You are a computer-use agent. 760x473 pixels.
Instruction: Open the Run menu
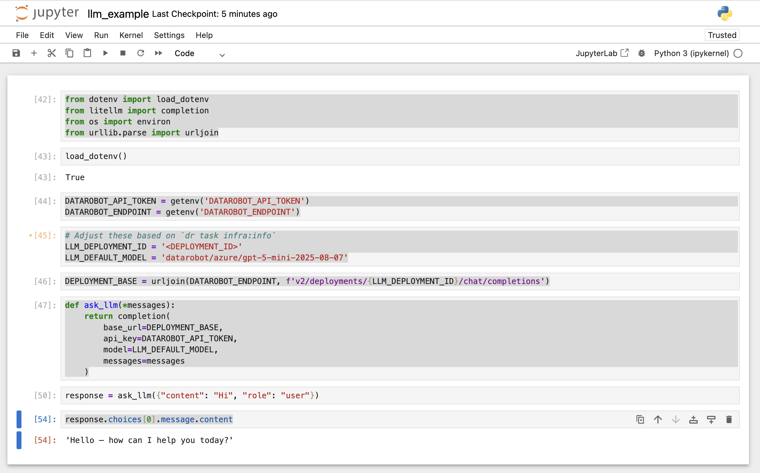[101, 35]
